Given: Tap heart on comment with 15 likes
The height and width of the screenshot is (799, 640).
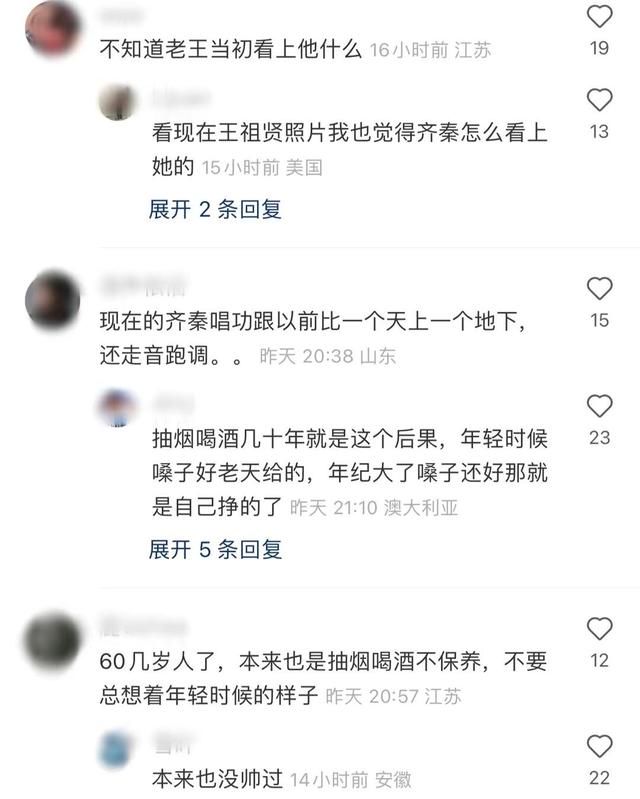Looking at the screenshot, I should click(x=599, y=288).
